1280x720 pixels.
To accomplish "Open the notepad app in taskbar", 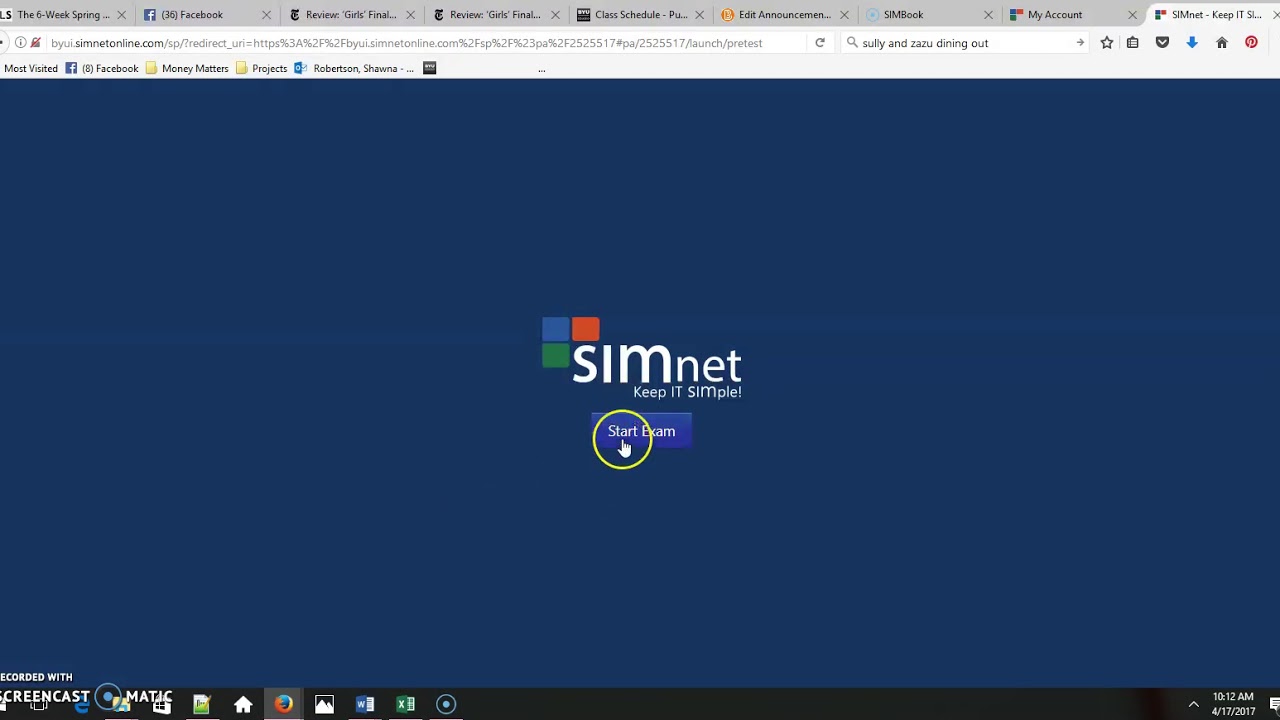I will pos(202,704).
